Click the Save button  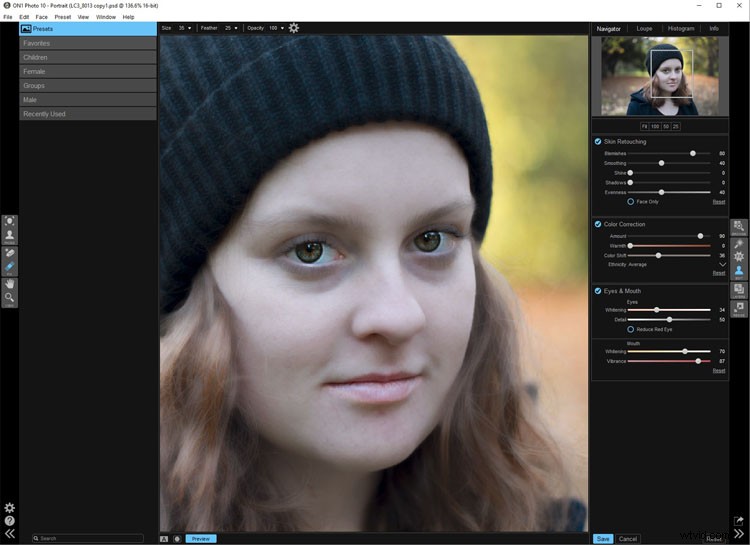[x=603, y=539]
